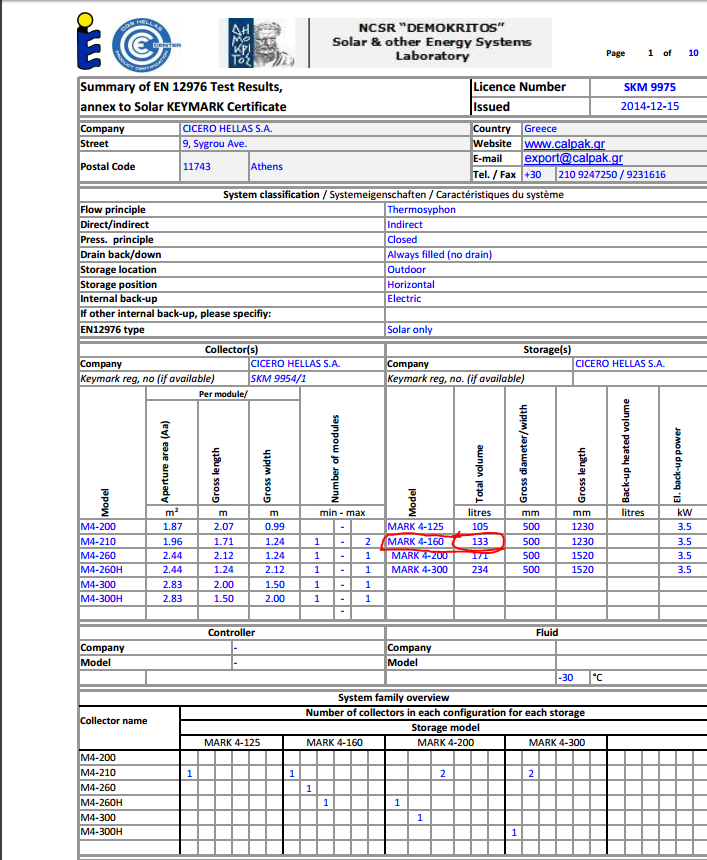Image resolution: width=707 pixels, height=860 pixels.
Task: Select internal back-up value Electric
Action: pyautogui.click(x=404, y=298)
